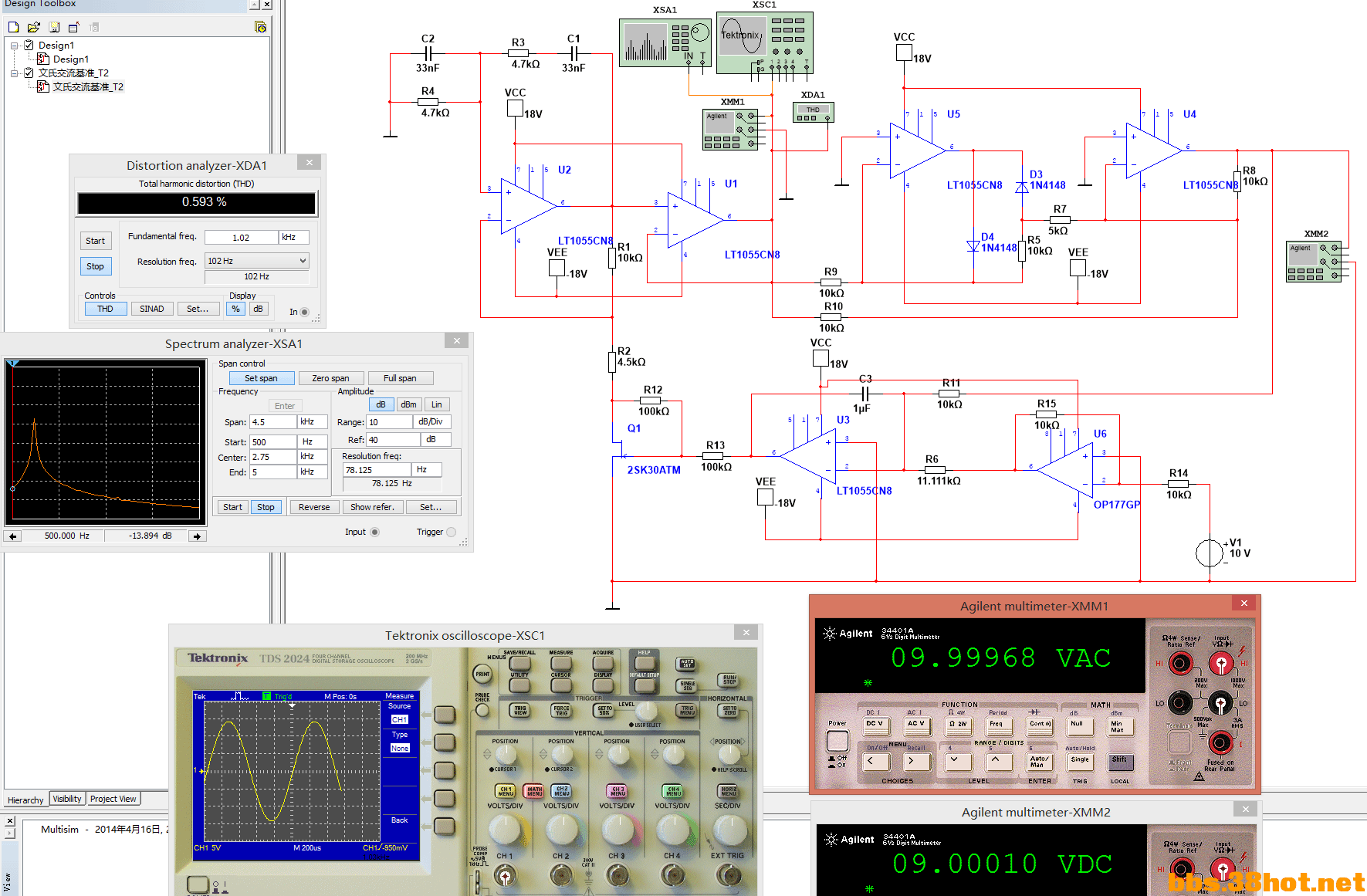Toggle the 文氏交流基准_T2 project checkbox
The image size is (1367, 896).
29,73
